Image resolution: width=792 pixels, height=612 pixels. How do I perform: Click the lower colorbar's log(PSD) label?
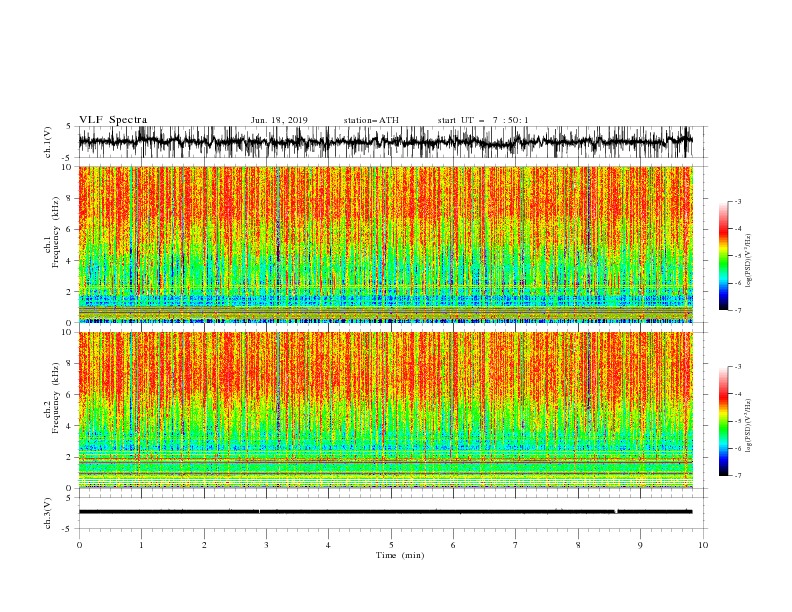748,426
